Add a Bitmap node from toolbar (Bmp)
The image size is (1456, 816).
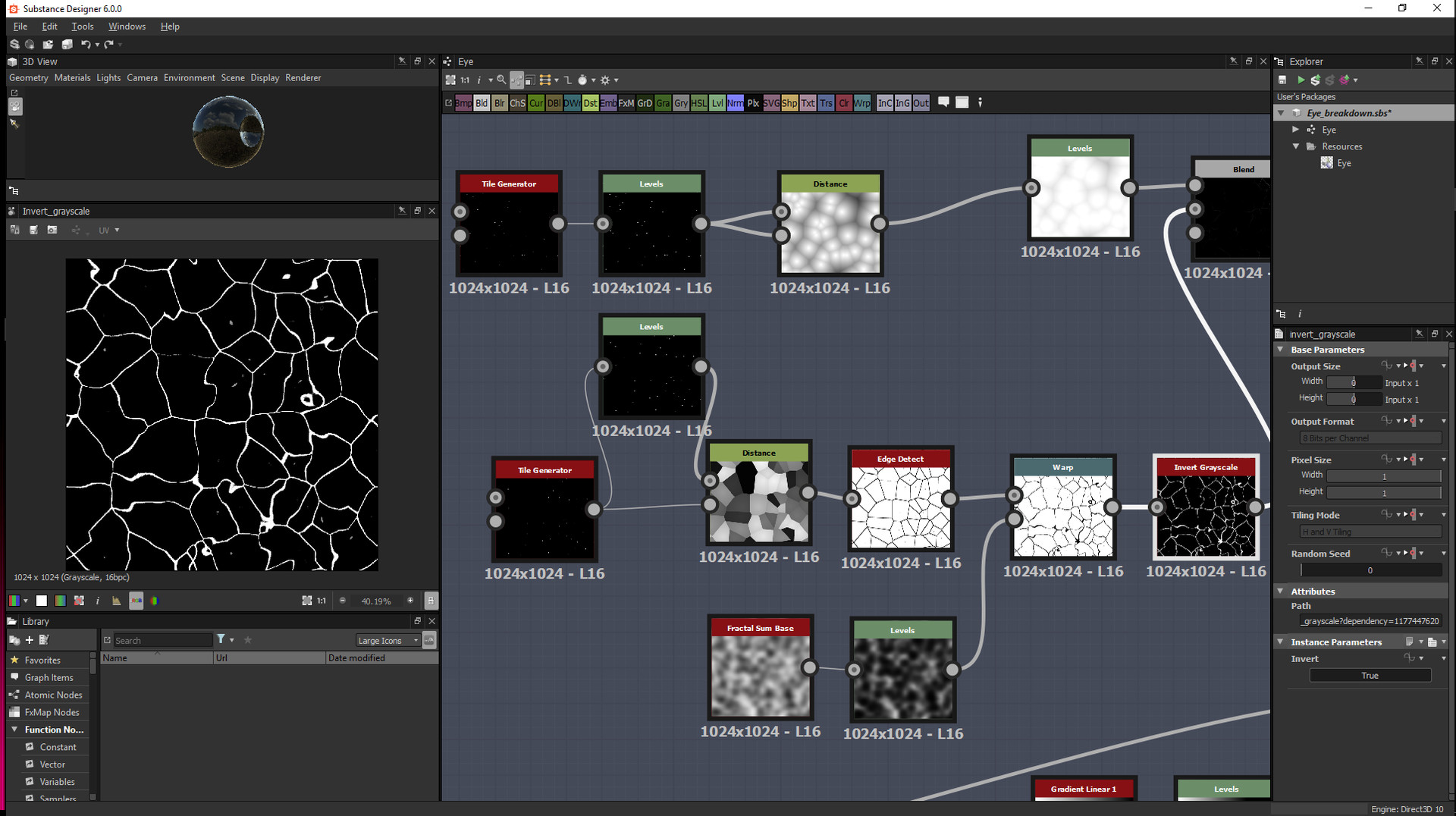point(463,103)
